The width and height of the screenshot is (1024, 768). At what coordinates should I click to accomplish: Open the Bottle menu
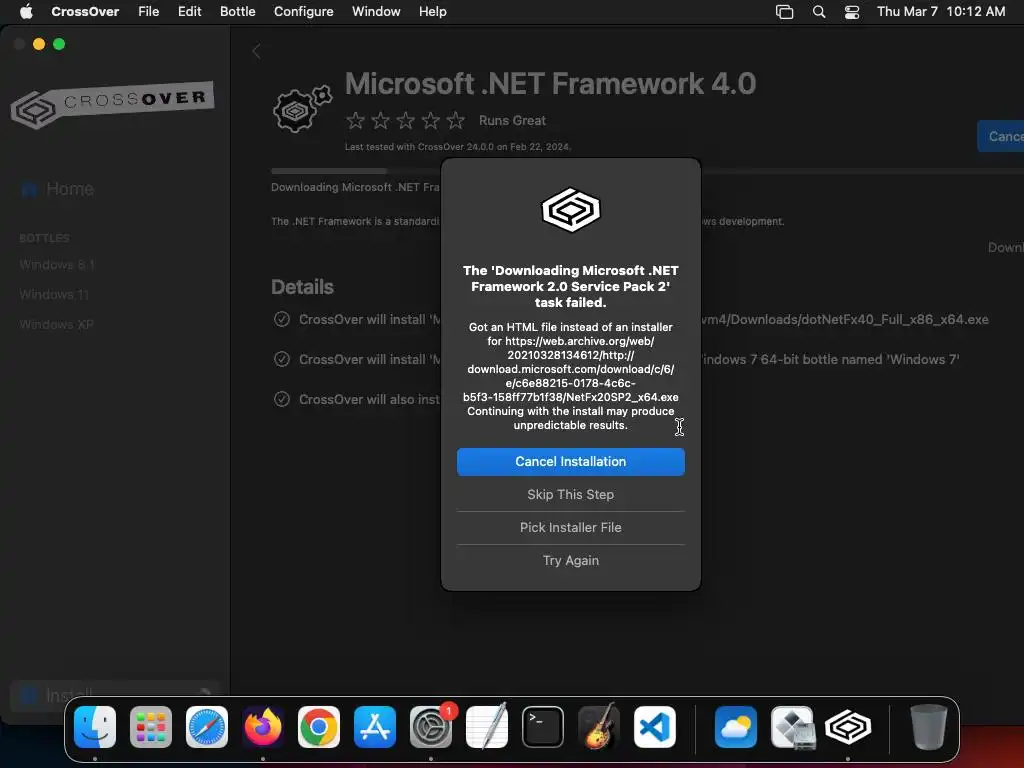237,11
